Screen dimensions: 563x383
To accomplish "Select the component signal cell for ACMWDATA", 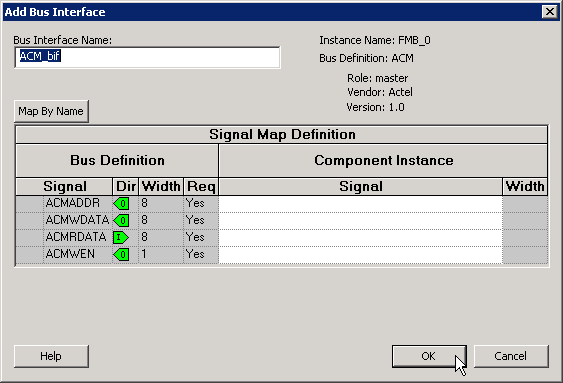I will (360, 220).
